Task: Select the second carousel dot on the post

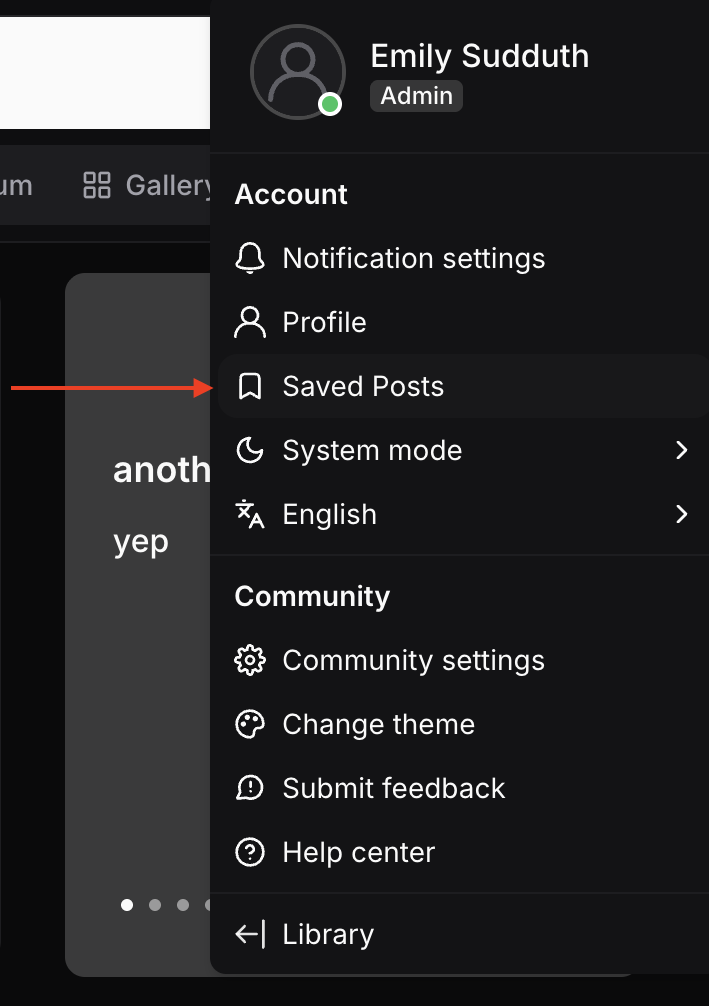Action: (x=155, y=905)
